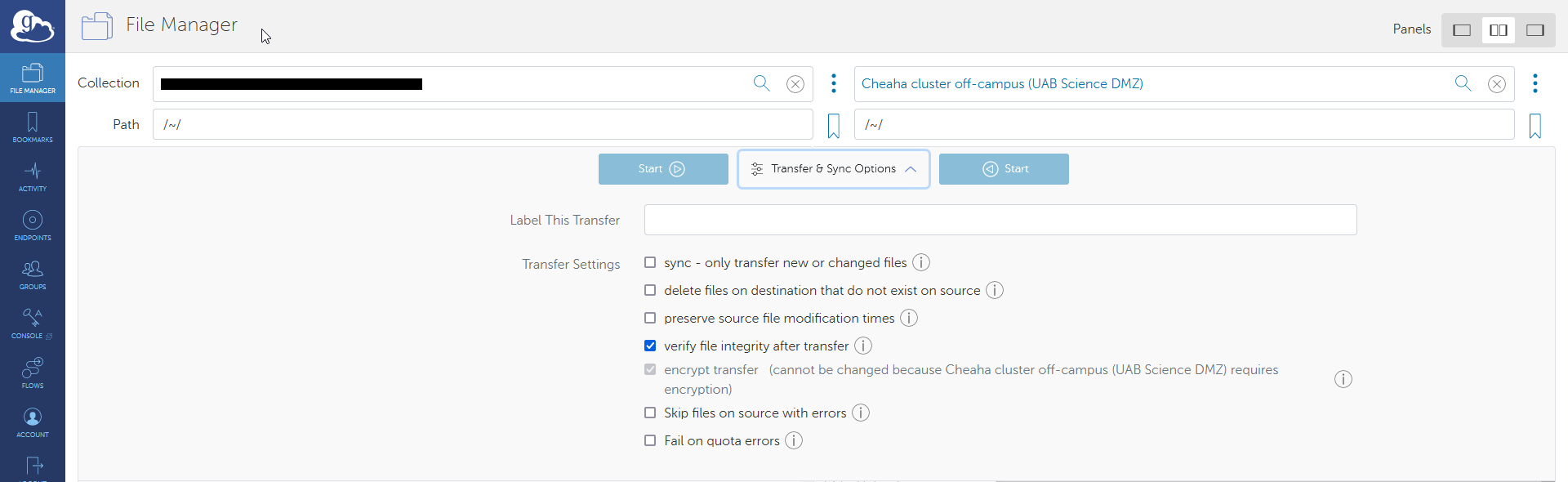
Task: Open the Account page icon
Action: pos(33,422)
